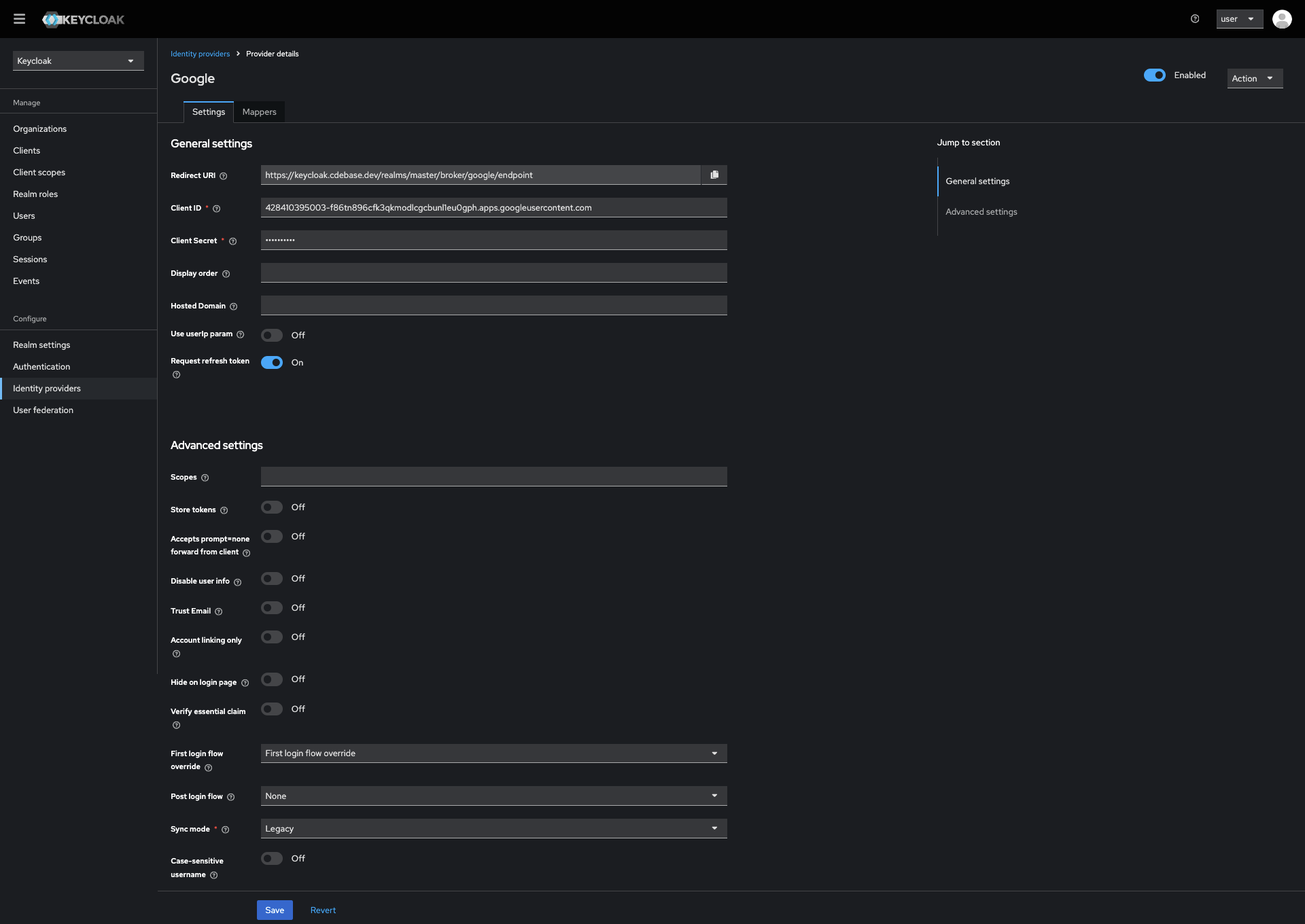Open Organizations in sidebar
Image resolution: width=1305 pixels, height=924 pixels.
pos(79,128)
